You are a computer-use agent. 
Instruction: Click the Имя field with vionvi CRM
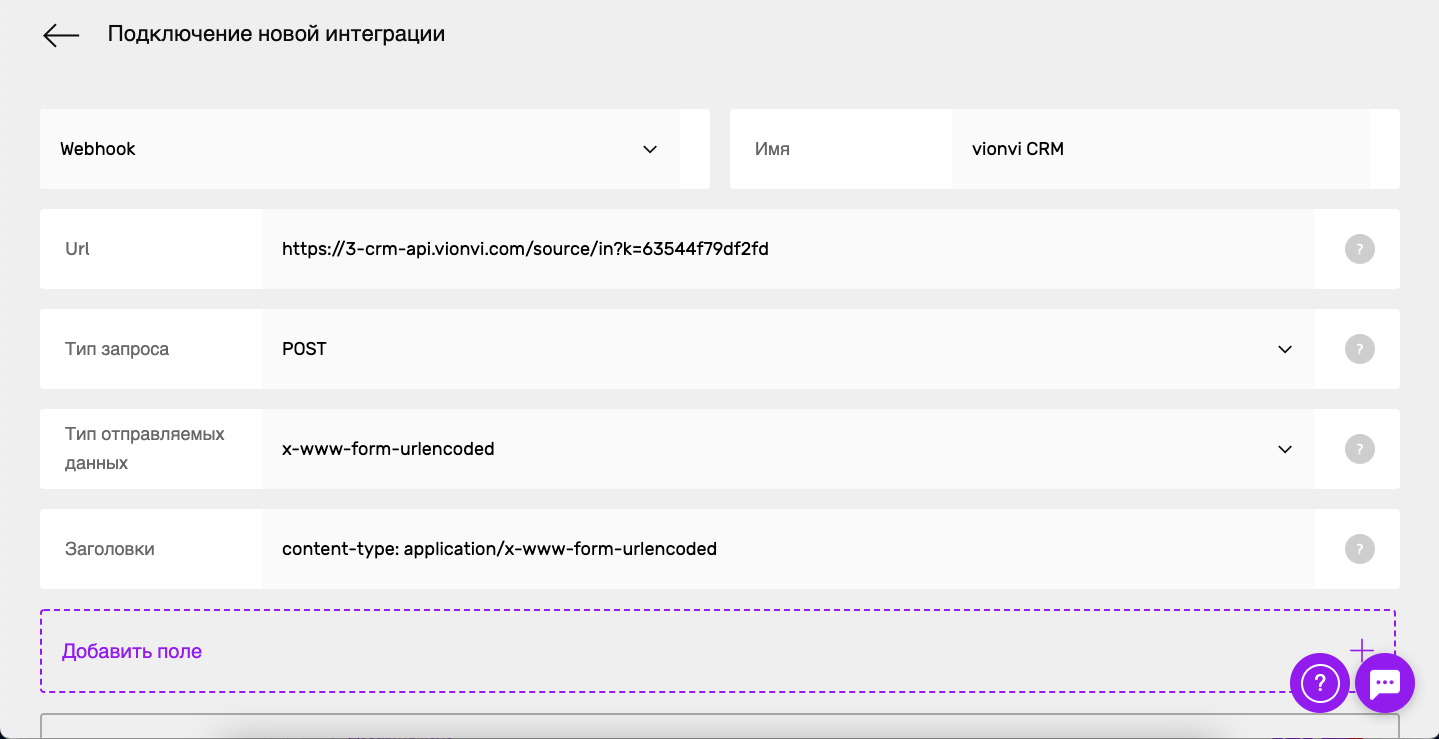point(1160,149)
